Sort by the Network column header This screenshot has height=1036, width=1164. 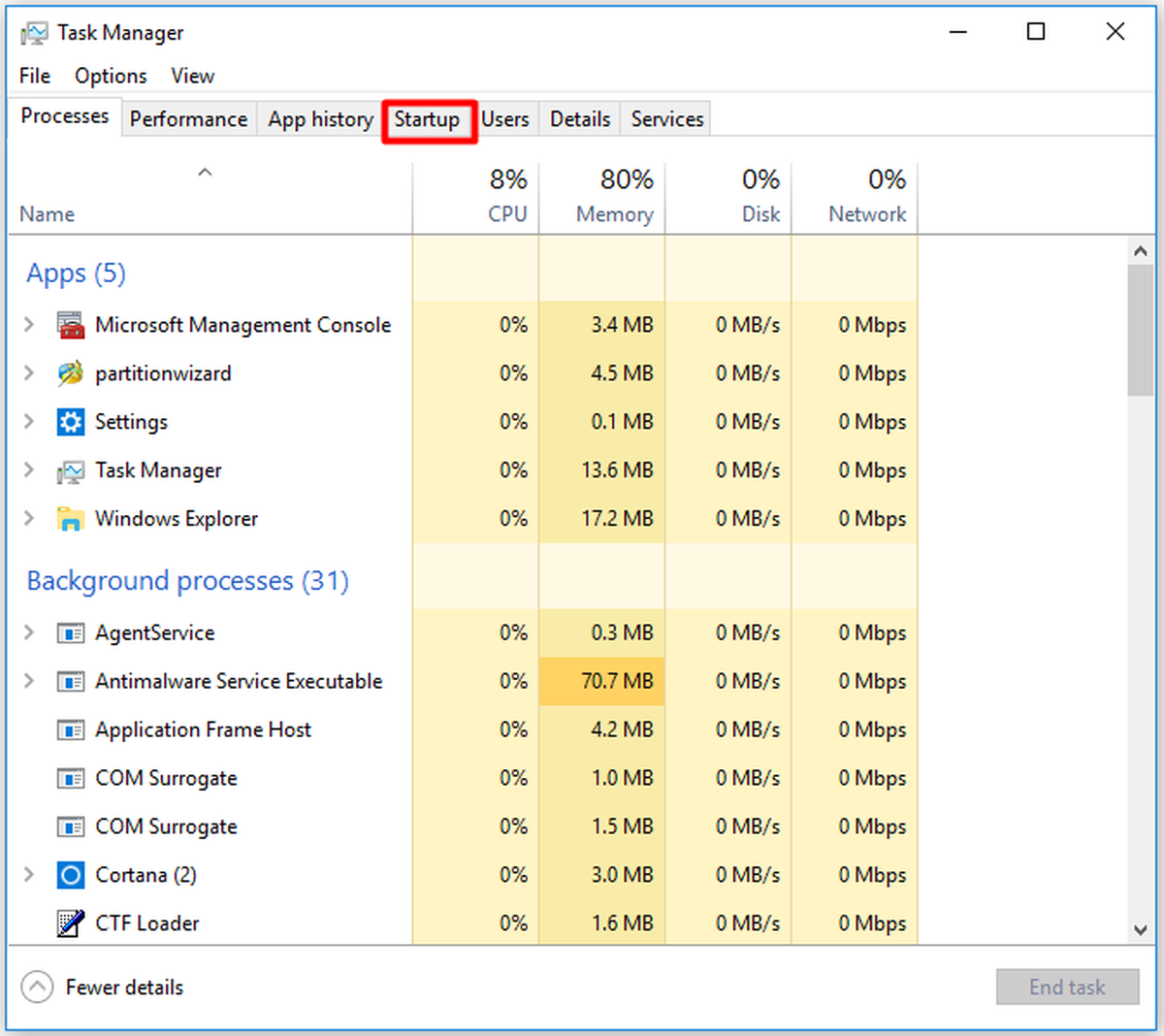854,198
